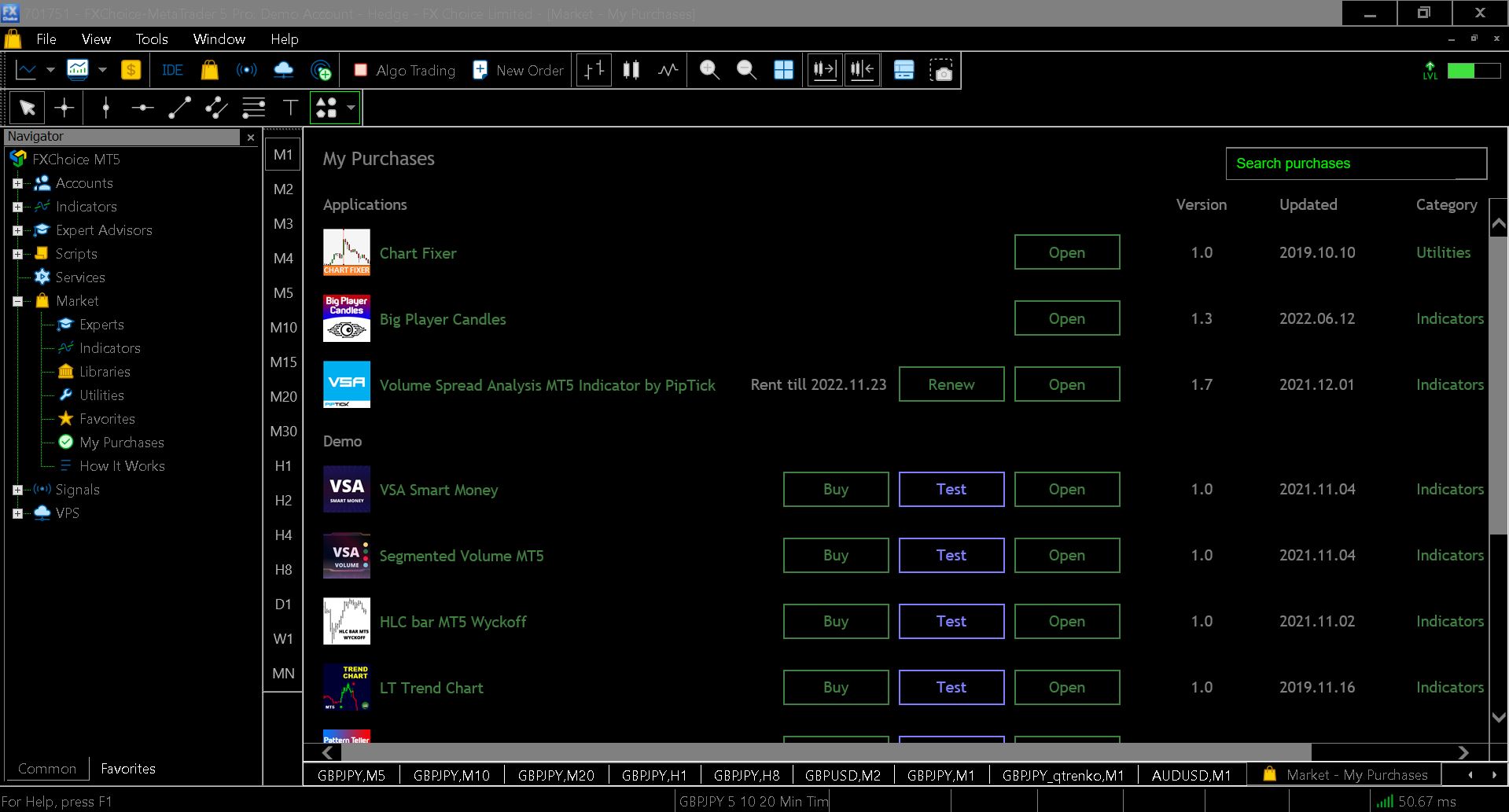This screenshot has width=1509, height=812.
Task: Open the Big Player Candles thumbnail
Action: click(347, 318)
